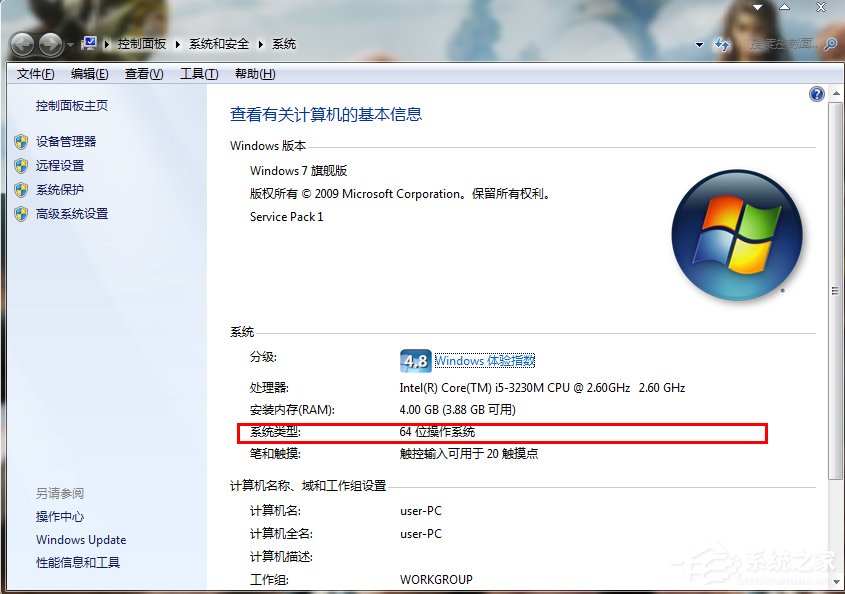Open help with the question mark icon
845x594 pixels.
point(816,93)
